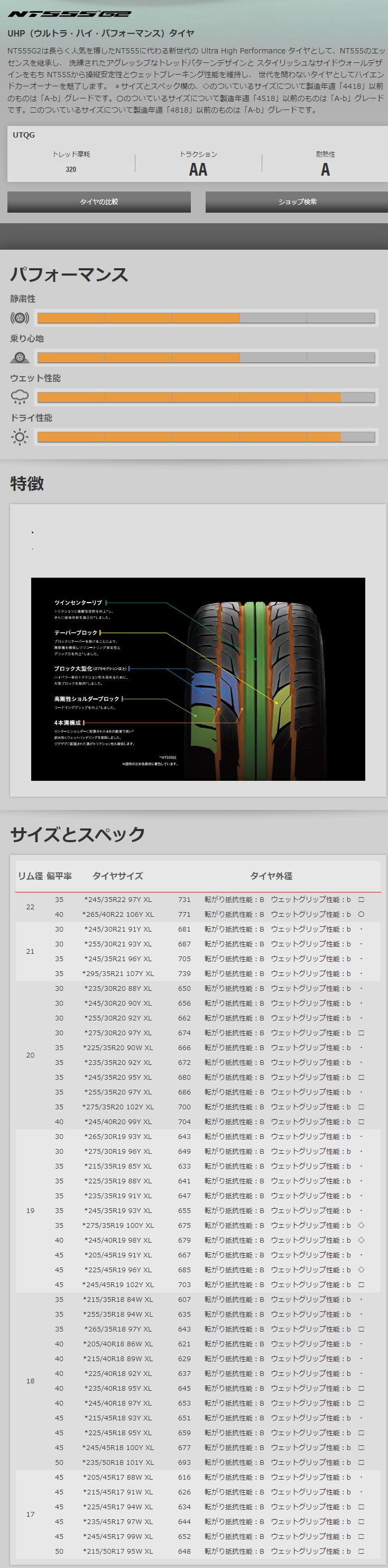Click the サイズとスペック section heading

78,835
